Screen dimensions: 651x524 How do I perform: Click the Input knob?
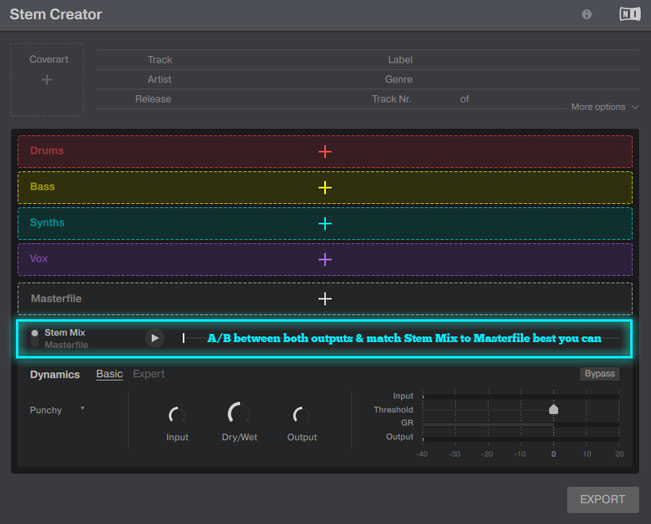176,414
